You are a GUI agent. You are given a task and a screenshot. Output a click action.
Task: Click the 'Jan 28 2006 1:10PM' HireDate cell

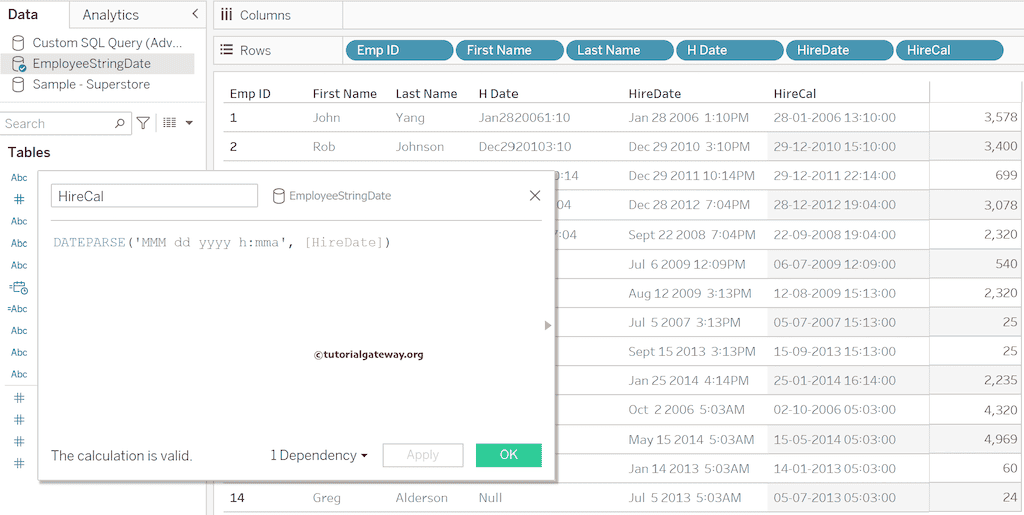click(689, 118)
